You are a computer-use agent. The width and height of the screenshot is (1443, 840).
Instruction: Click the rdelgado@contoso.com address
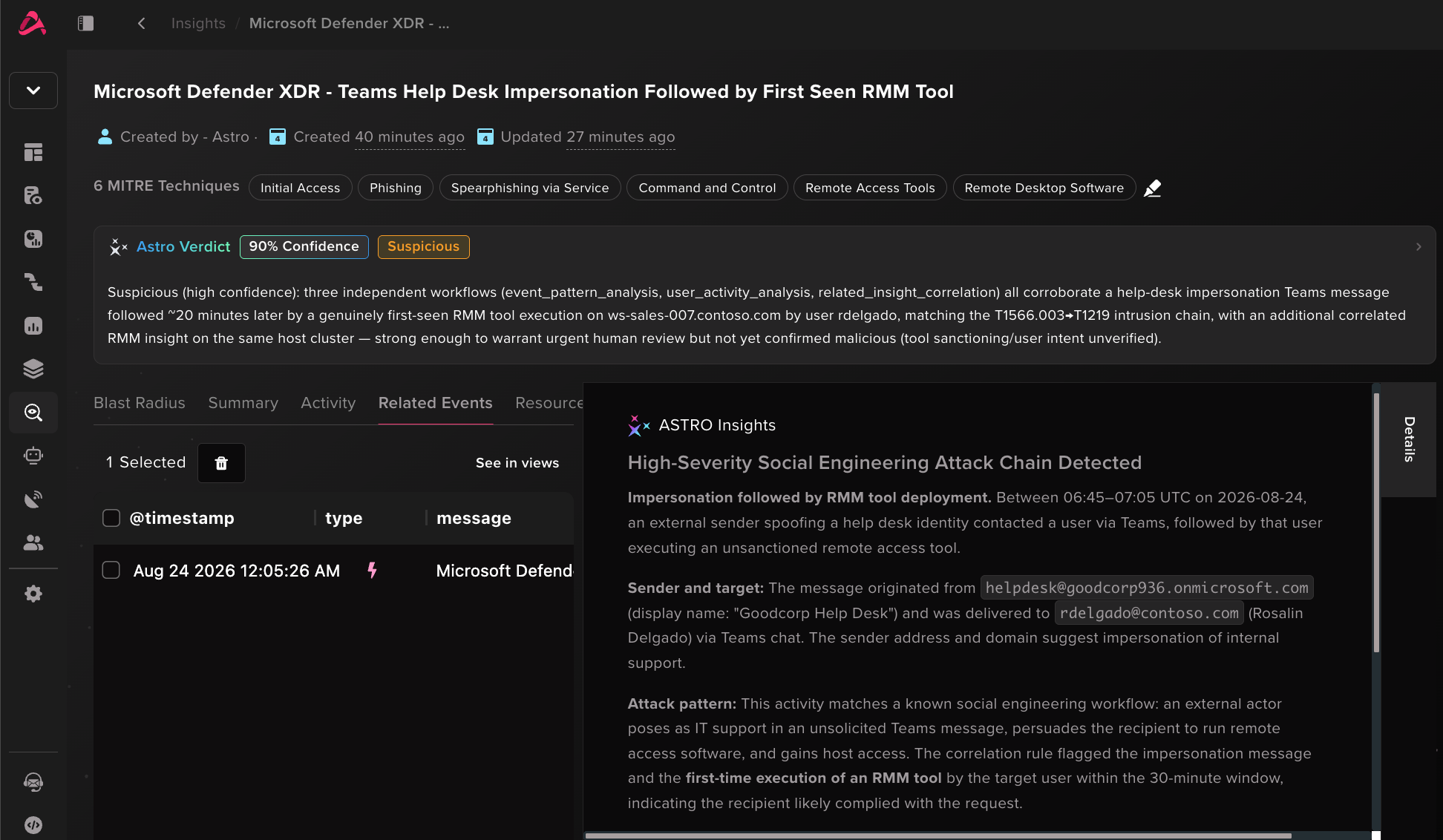[x=1149, y=613]
